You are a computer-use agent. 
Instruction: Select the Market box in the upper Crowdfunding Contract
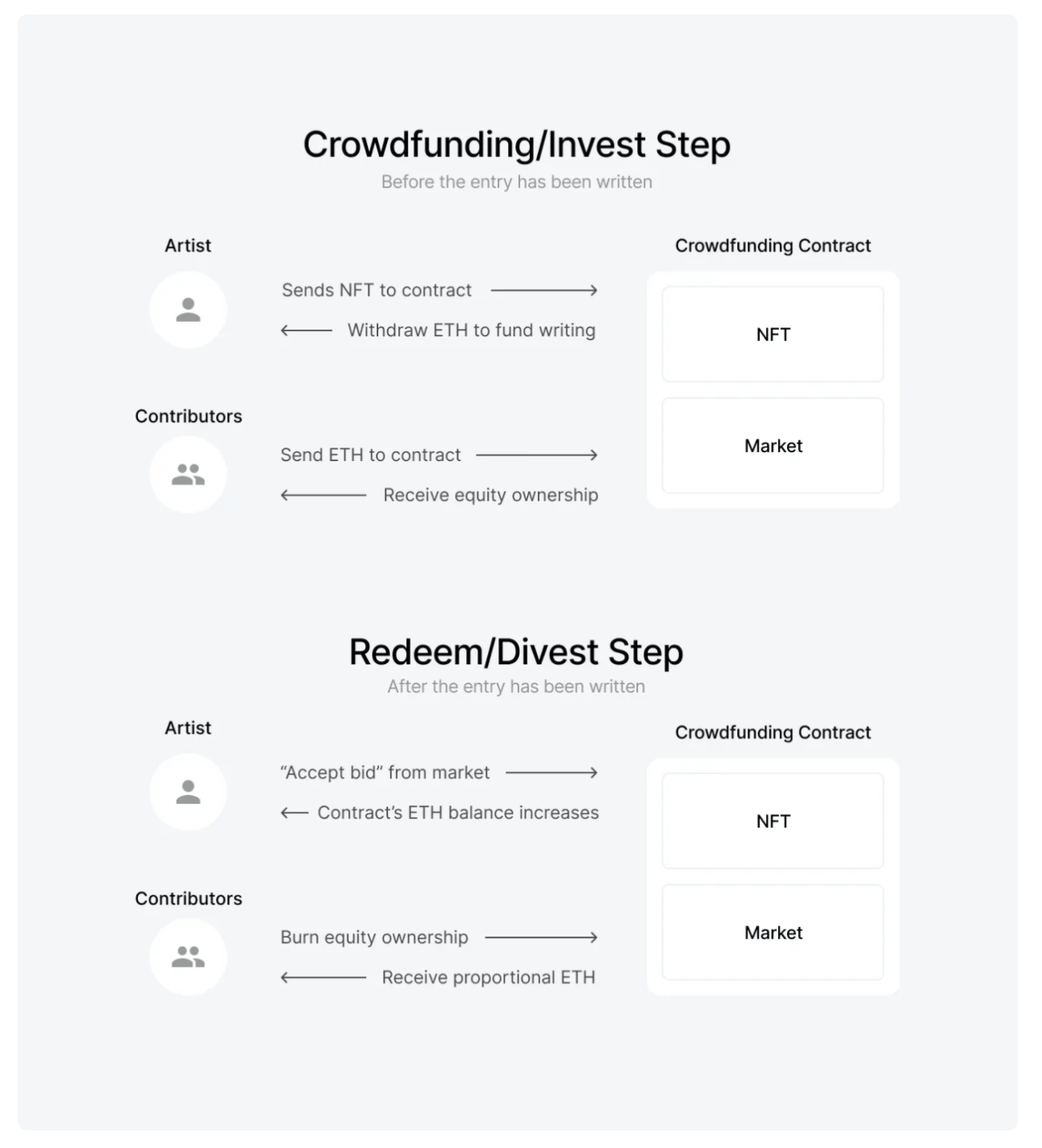coord(773,446)
